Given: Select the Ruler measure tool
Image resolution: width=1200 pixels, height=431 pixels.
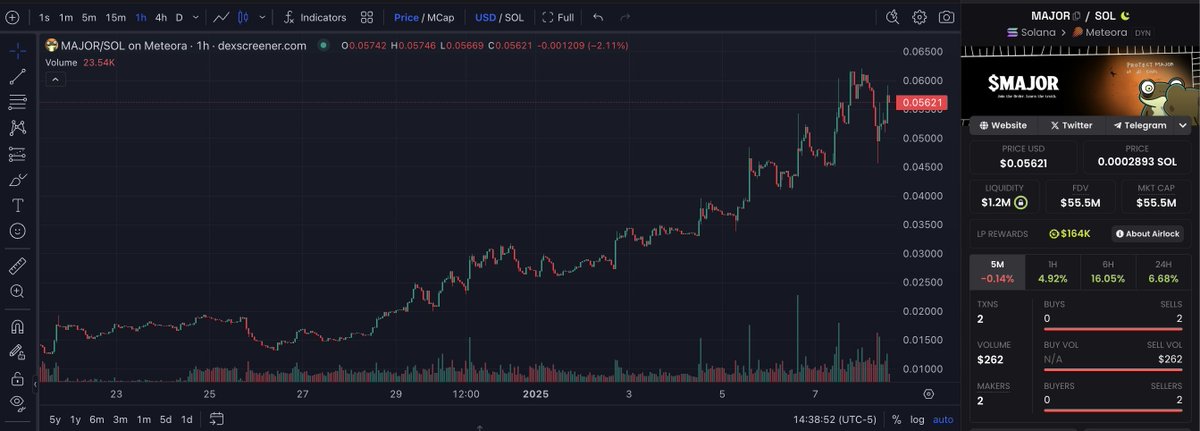Looking at the screenshot, I should pyautogui.click(x=17, y=265).
